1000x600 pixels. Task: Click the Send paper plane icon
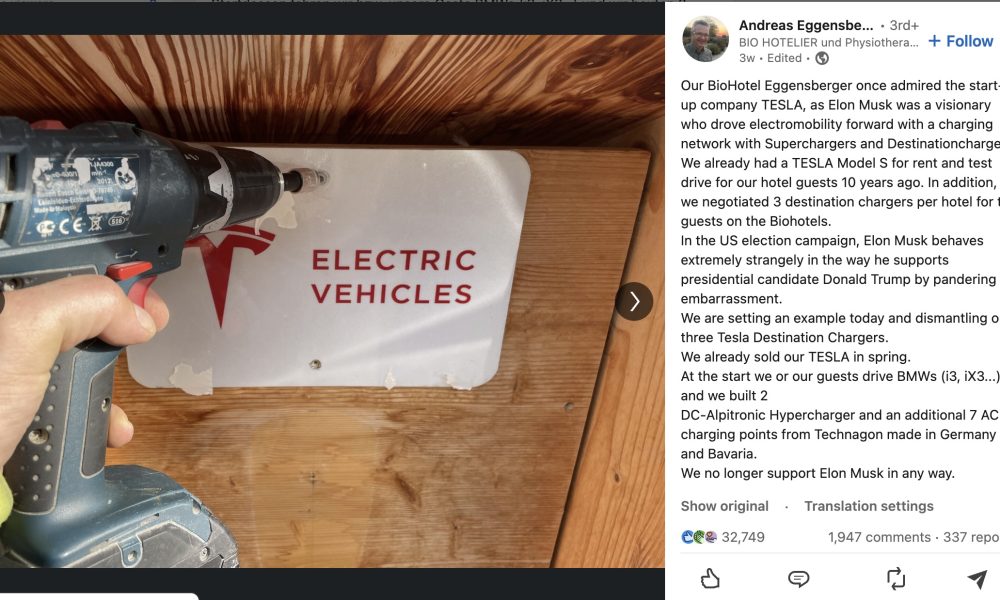coord(977,578)
